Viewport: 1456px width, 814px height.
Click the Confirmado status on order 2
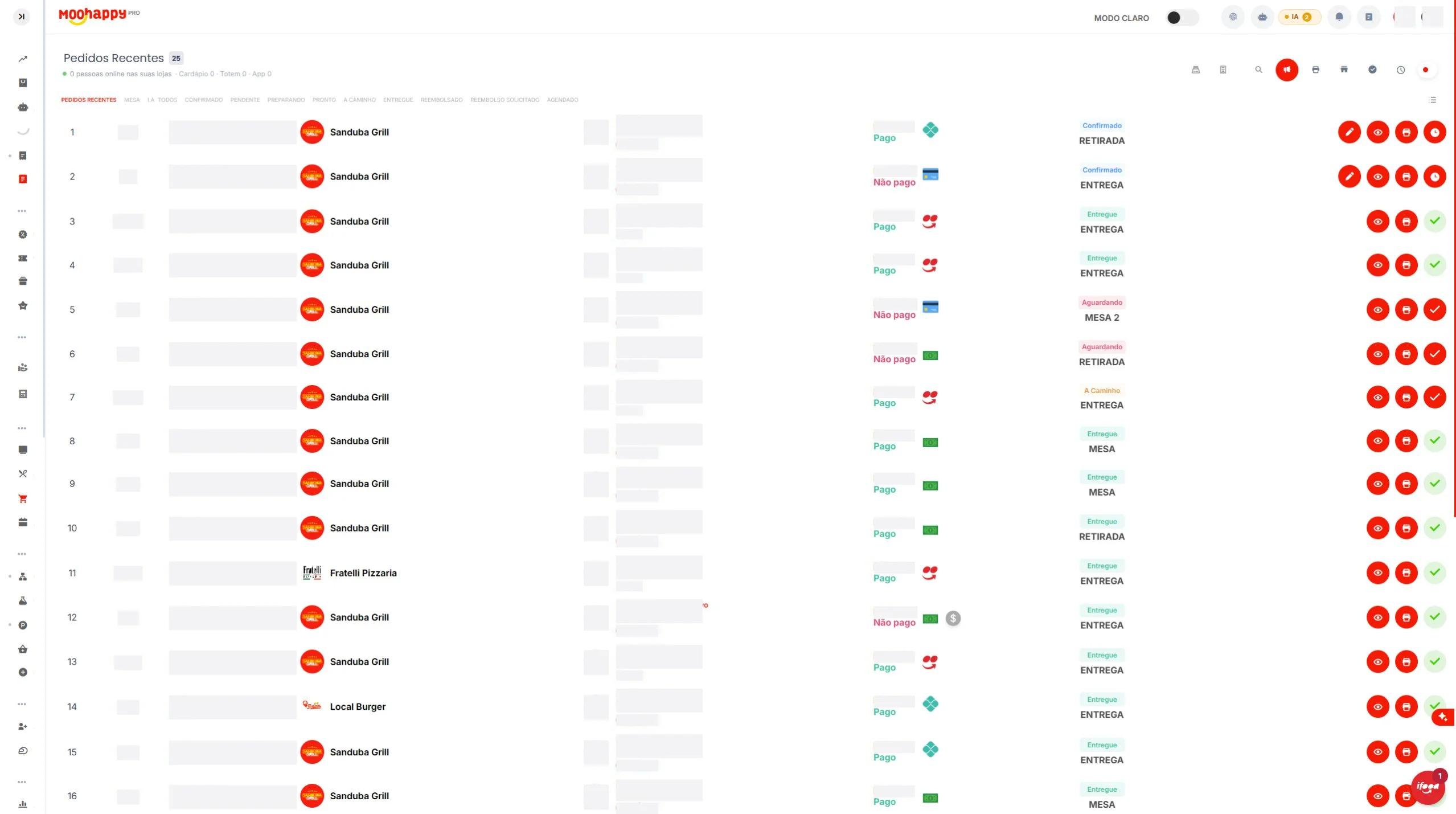1102,170
